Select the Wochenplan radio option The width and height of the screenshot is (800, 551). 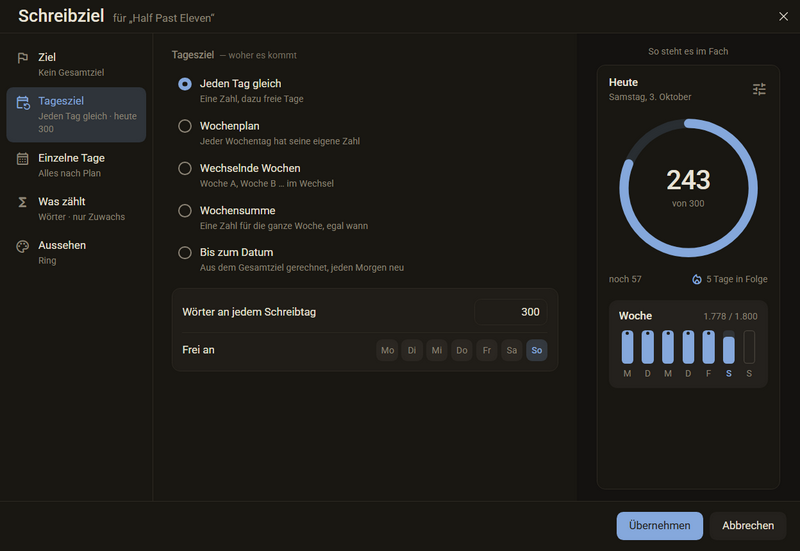(185, 126)
